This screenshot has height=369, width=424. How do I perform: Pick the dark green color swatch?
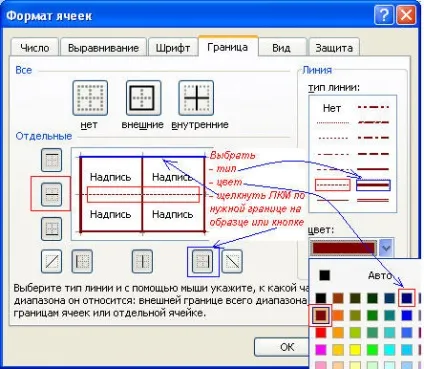tap(372, 298)
